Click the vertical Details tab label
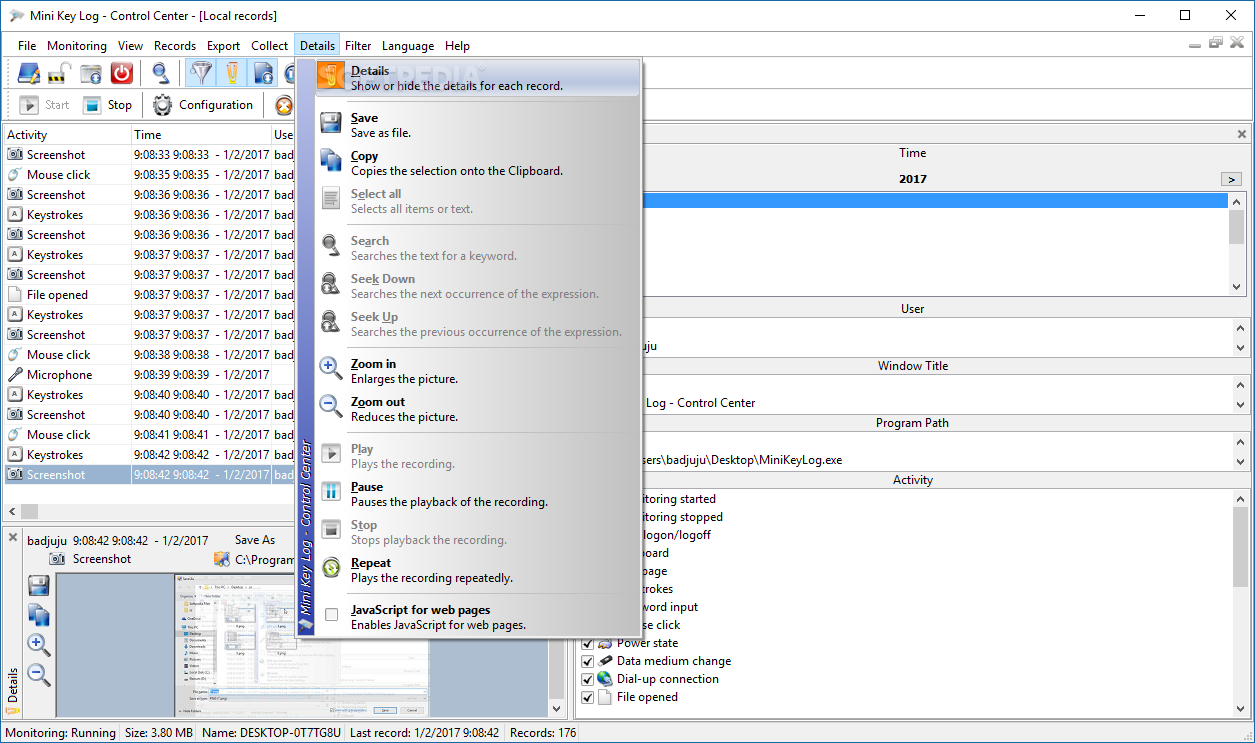The height and width of the screenshot is (743, 1255). [13, 683]
